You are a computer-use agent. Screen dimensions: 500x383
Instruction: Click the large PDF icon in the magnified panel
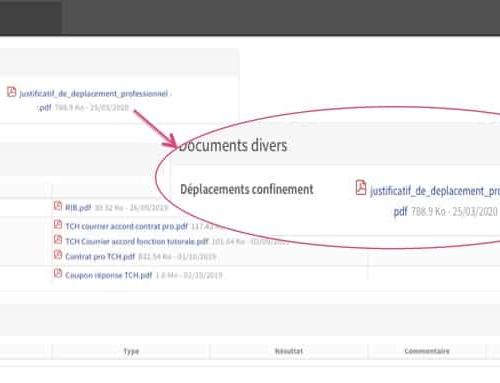click(x=361, y=187)
